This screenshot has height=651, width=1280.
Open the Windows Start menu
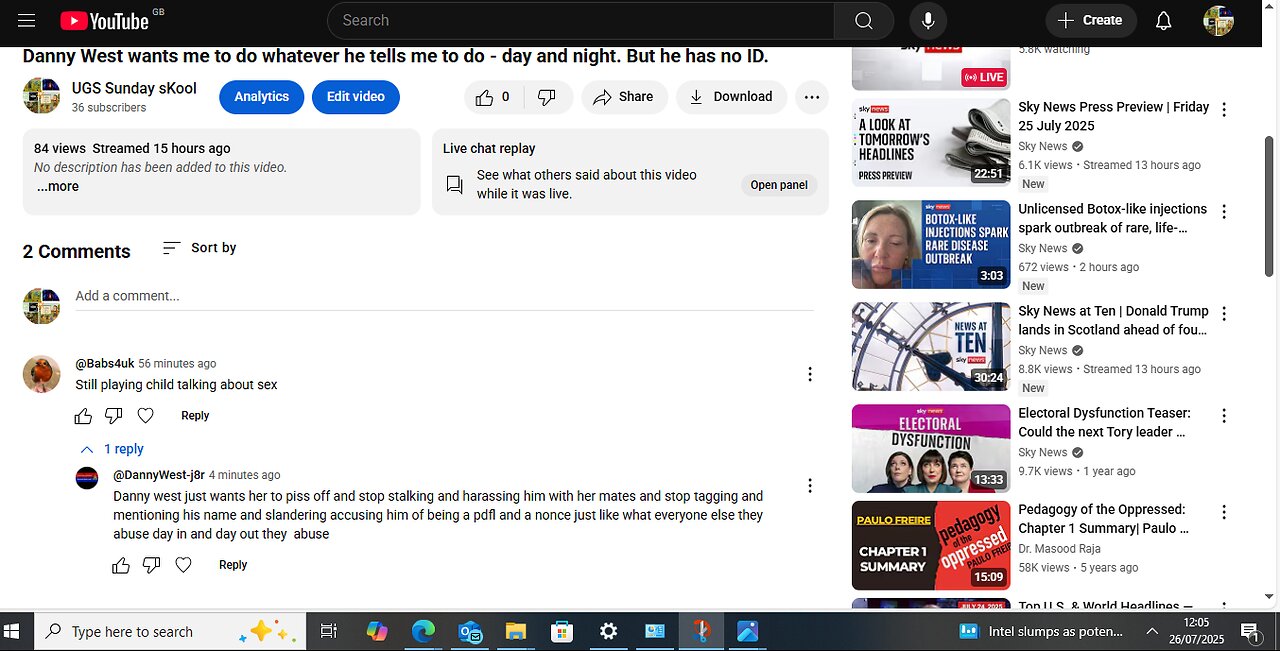(12, 632)
